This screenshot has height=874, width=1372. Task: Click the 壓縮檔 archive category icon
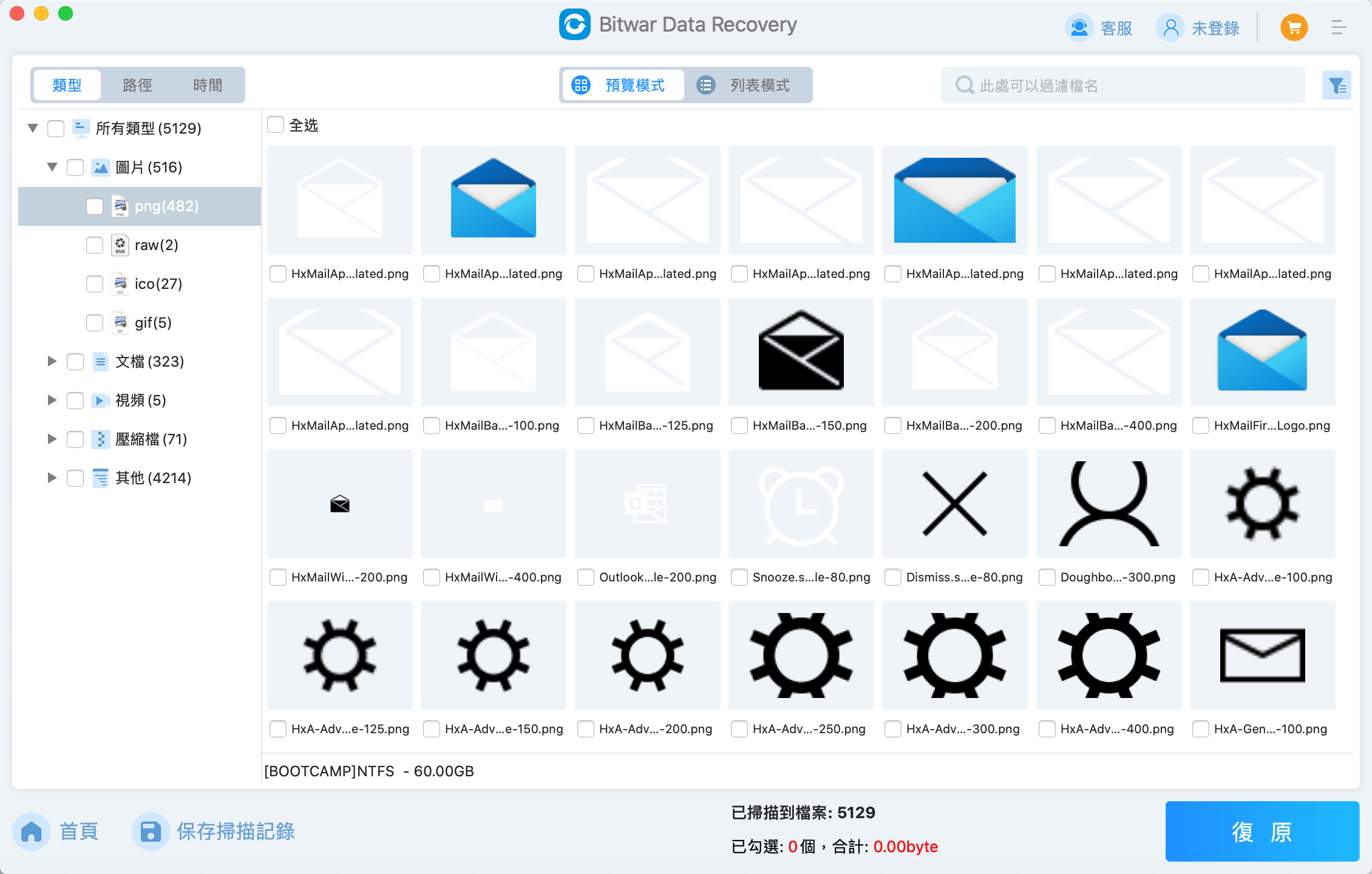point(100,439)
